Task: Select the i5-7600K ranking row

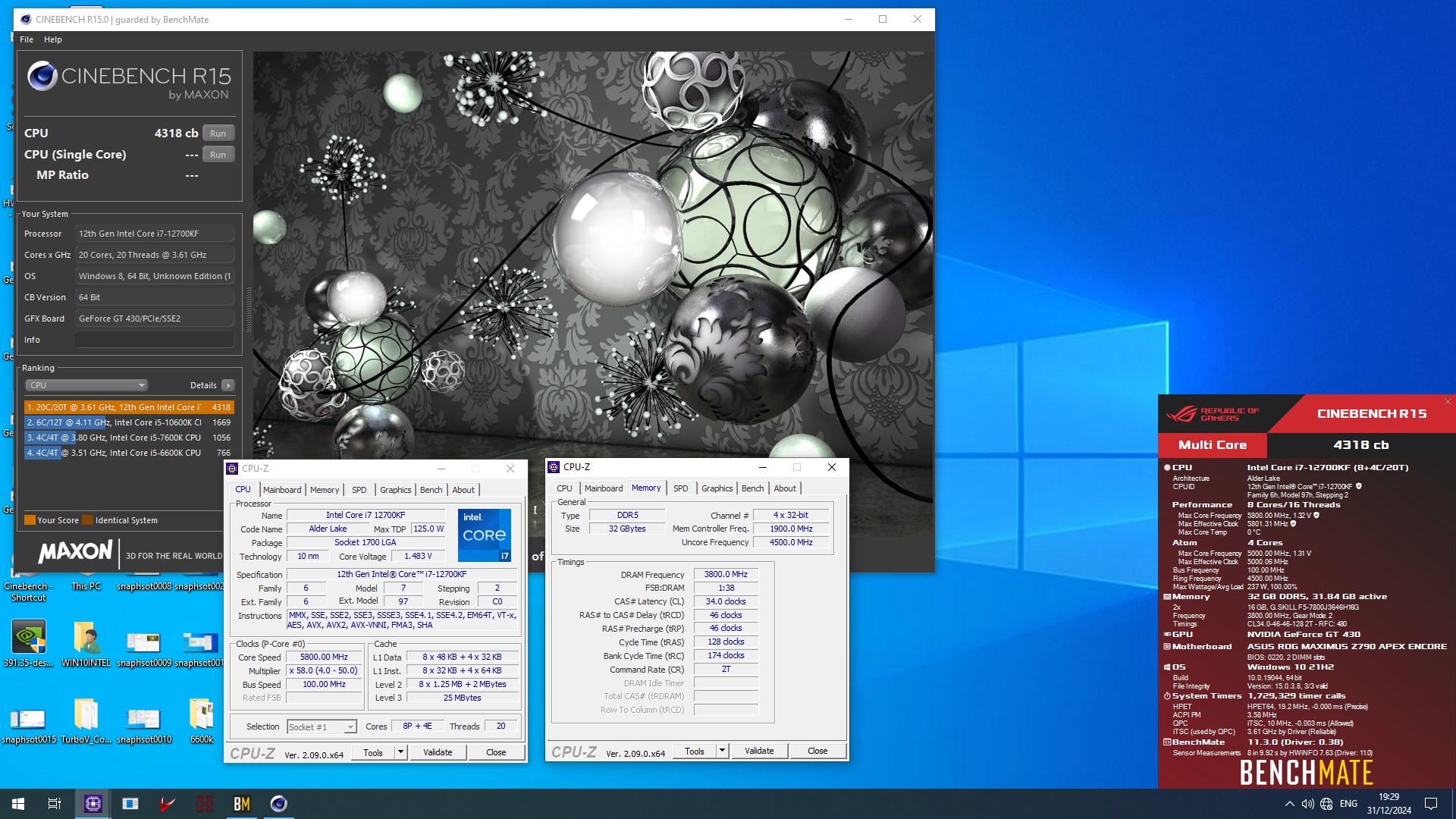Action: 129,438
